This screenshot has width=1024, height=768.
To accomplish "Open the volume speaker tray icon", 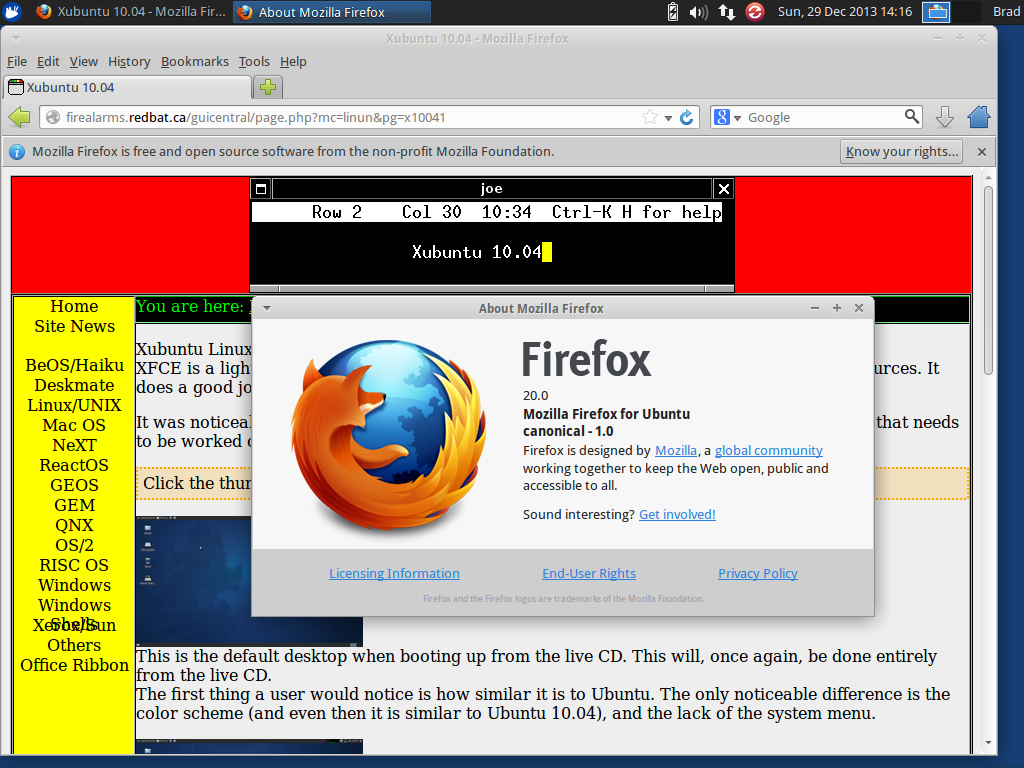I will point(698,12).
